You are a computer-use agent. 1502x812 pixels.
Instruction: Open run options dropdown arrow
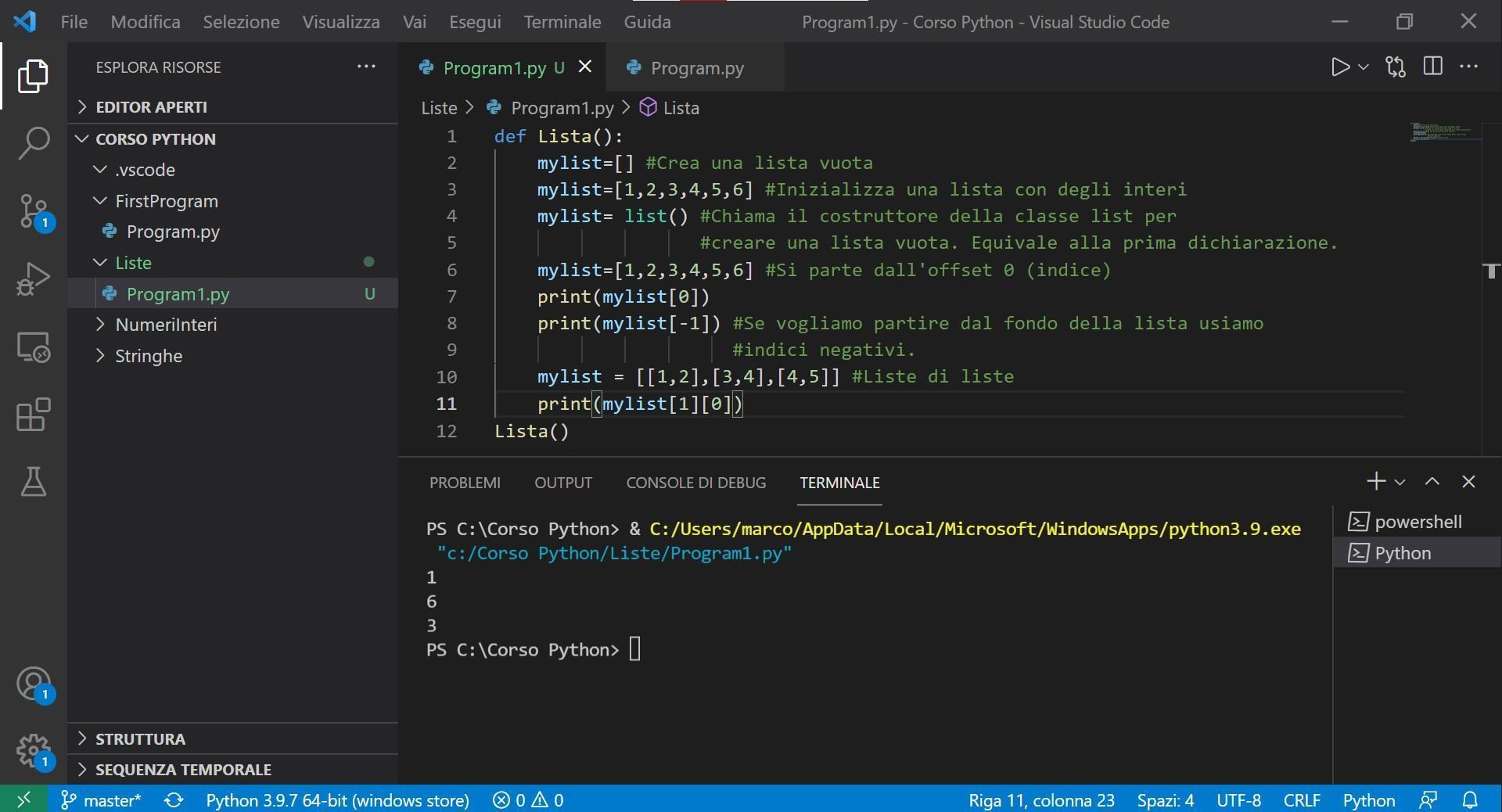tap(1364, 67)
